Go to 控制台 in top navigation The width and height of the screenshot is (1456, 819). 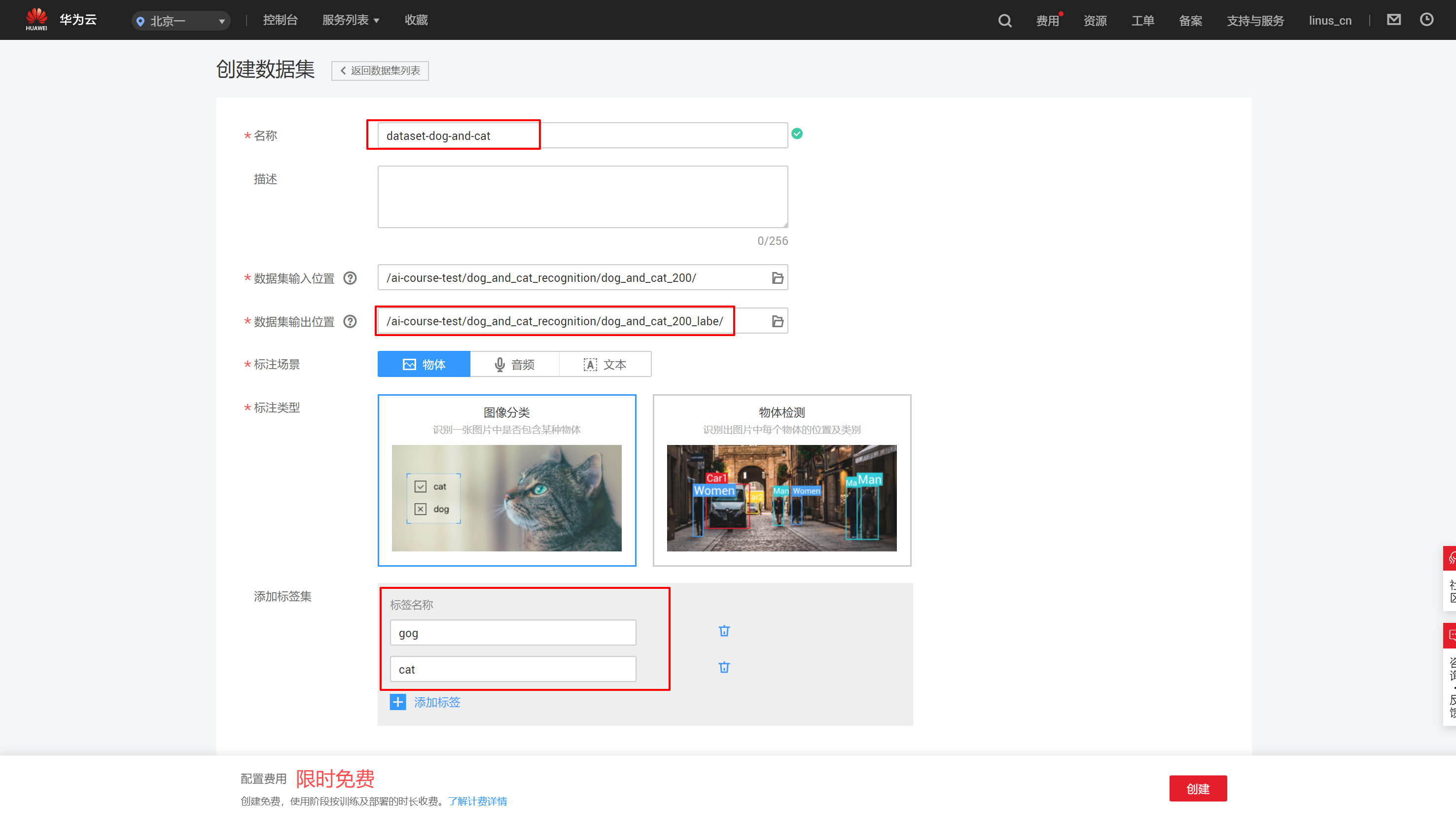tap(281, 20)
